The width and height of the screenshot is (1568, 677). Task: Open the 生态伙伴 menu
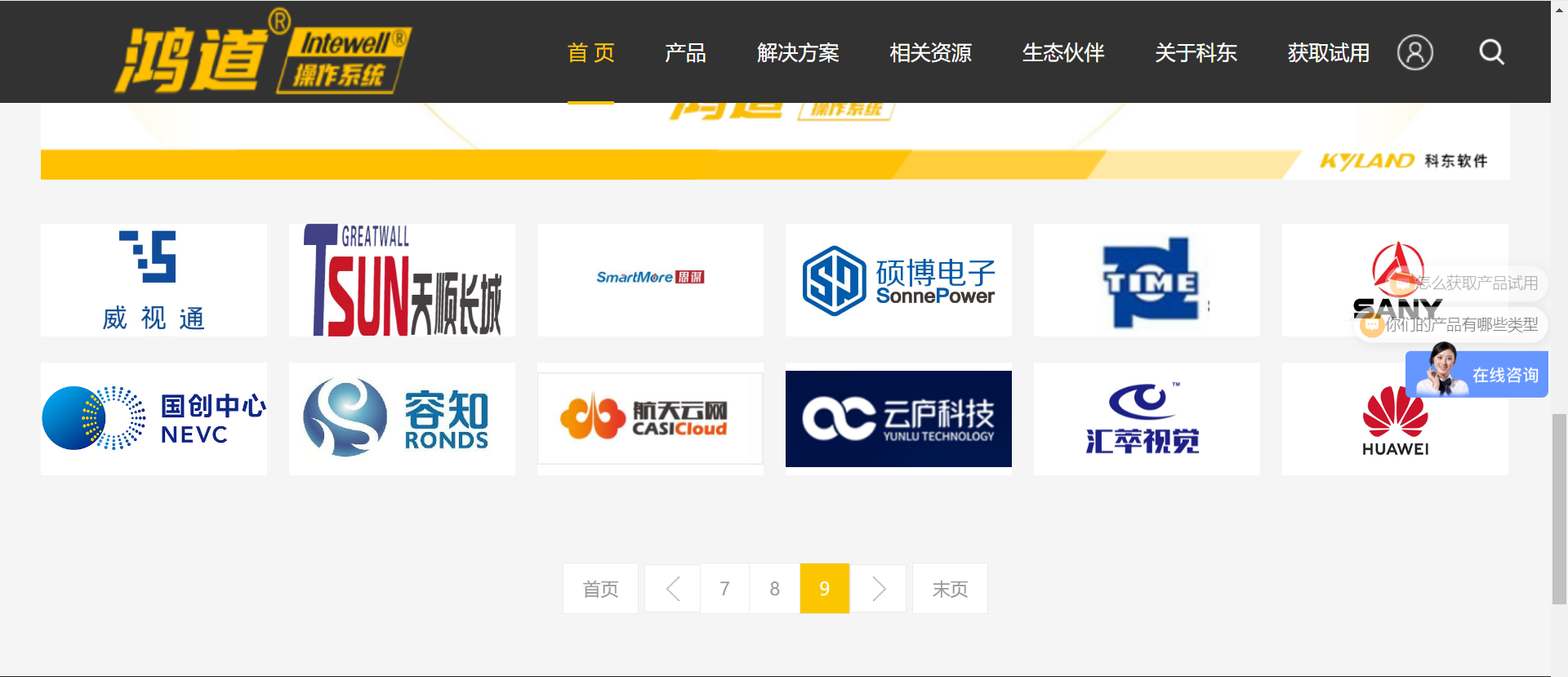click(x=1063, y=53)
